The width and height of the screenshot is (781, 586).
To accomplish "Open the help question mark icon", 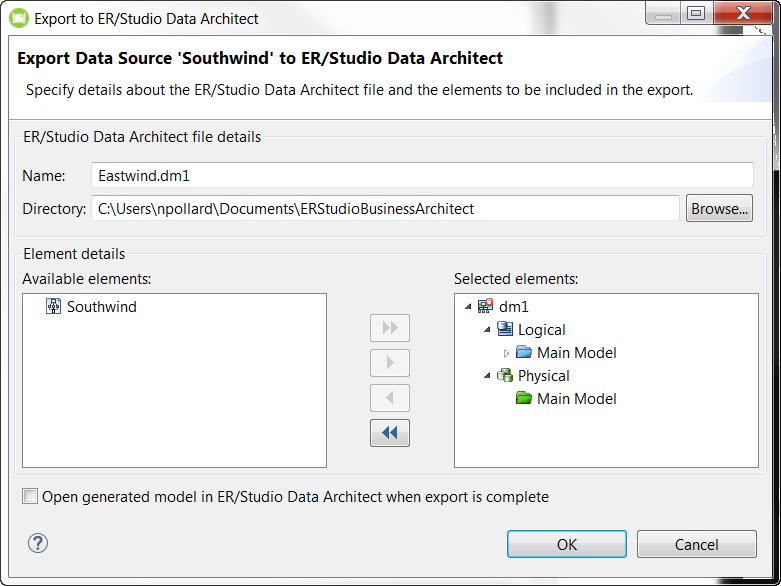I will click(38, 543).
